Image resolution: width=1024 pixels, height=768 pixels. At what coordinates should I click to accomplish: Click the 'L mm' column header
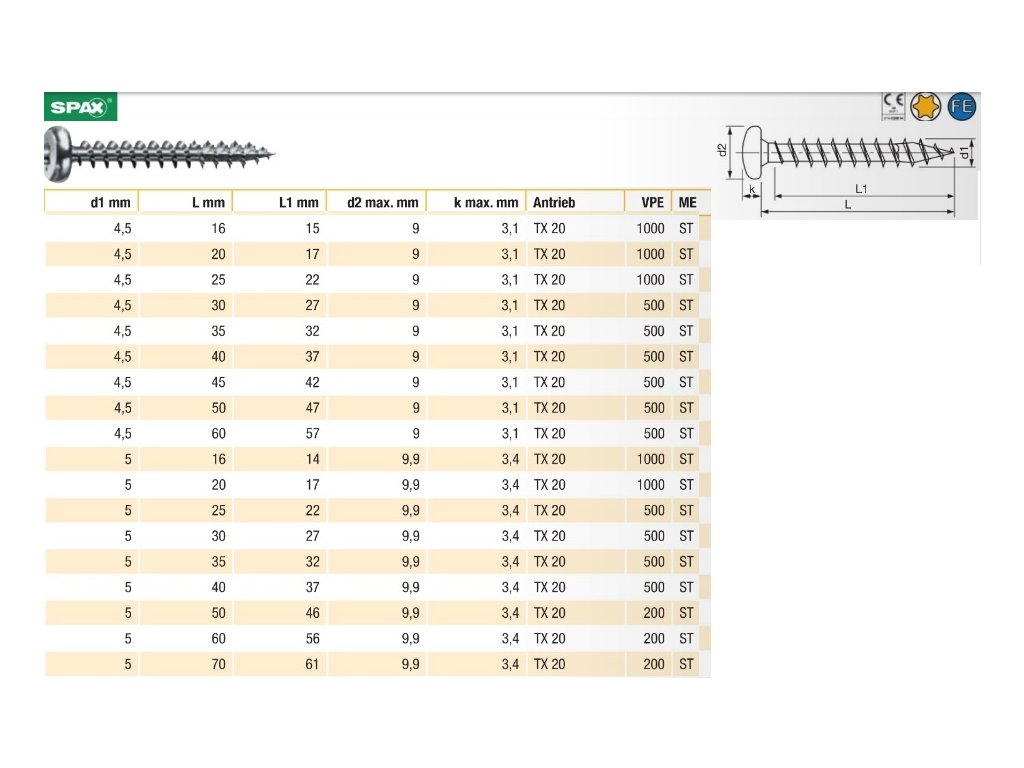[208, 203]
